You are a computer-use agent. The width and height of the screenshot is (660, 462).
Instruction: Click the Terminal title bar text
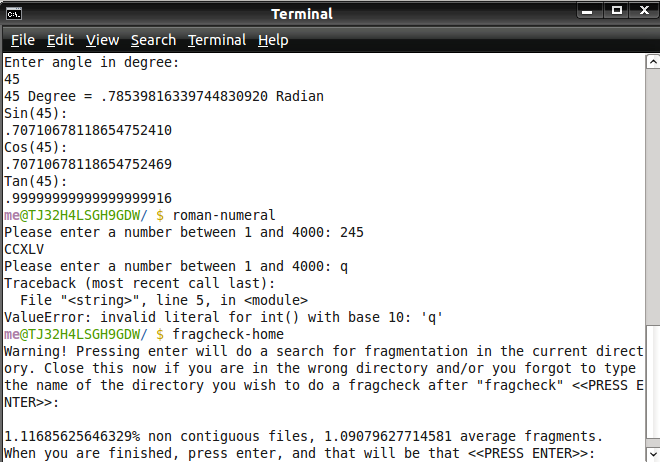[302, 14]
